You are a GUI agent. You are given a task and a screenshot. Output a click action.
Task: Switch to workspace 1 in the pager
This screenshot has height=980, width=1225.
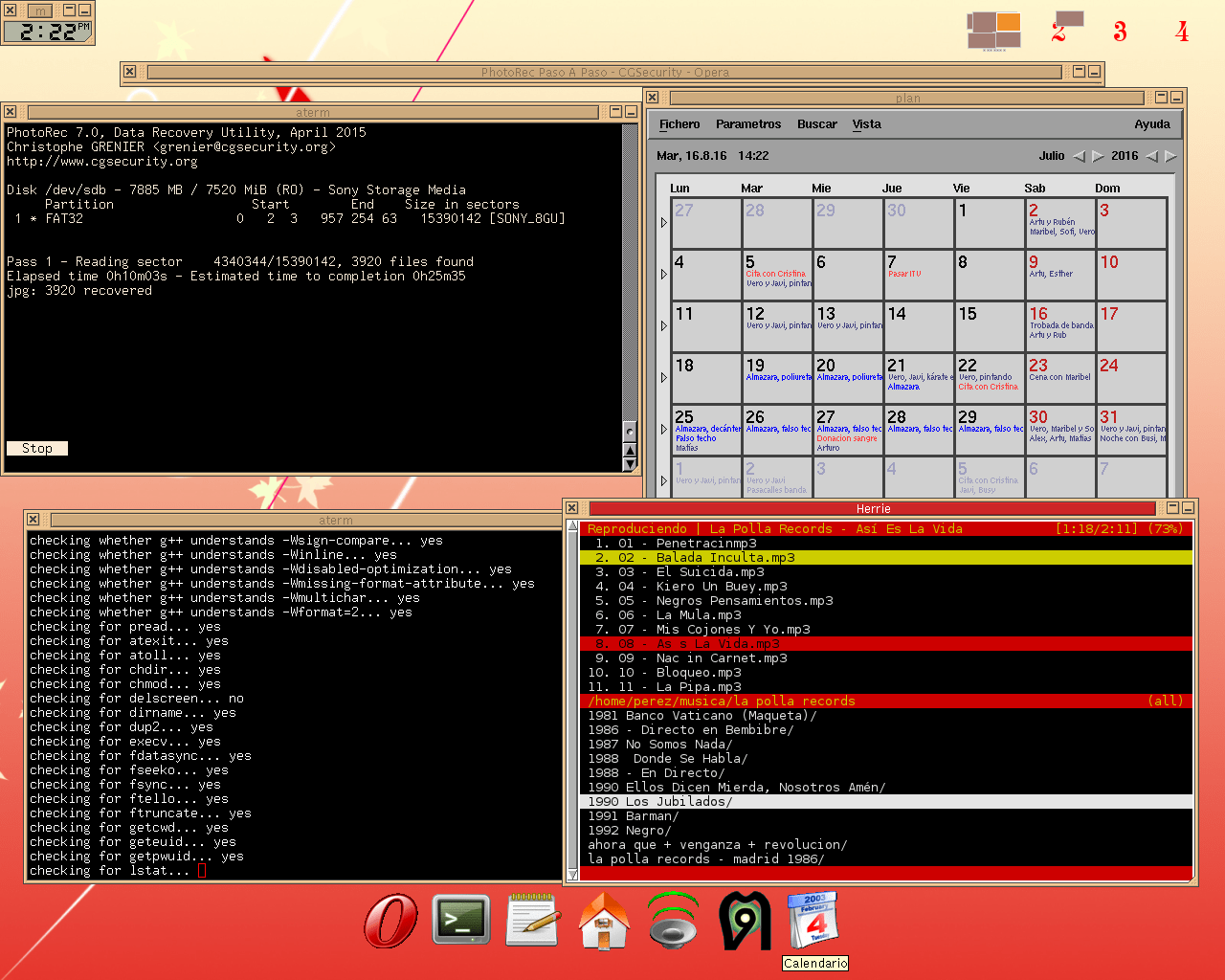click(994, 31)
